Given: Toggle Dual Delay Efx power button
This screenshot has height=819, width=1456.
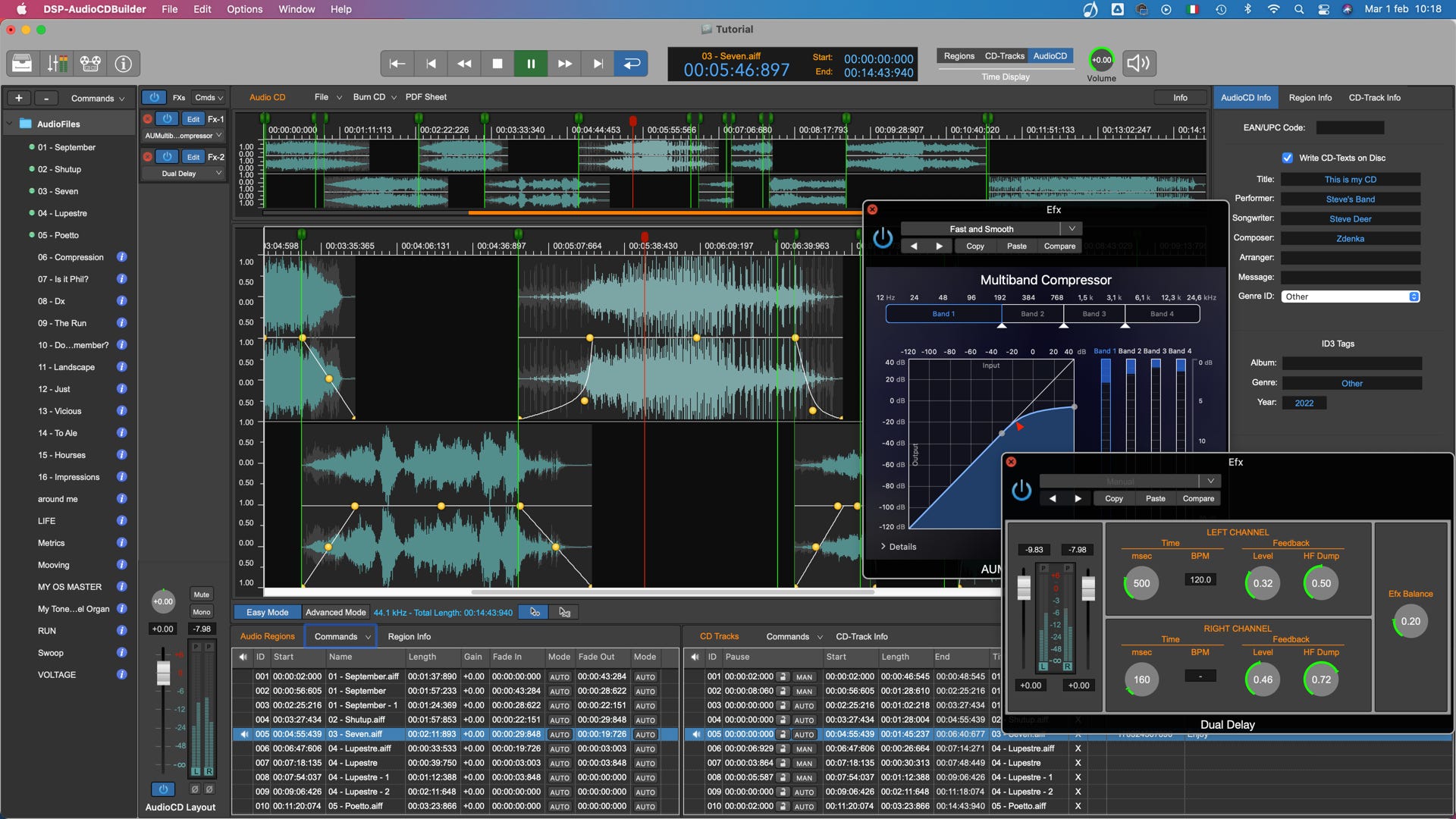Looking at the screenshot, I should coord(1021,491).
